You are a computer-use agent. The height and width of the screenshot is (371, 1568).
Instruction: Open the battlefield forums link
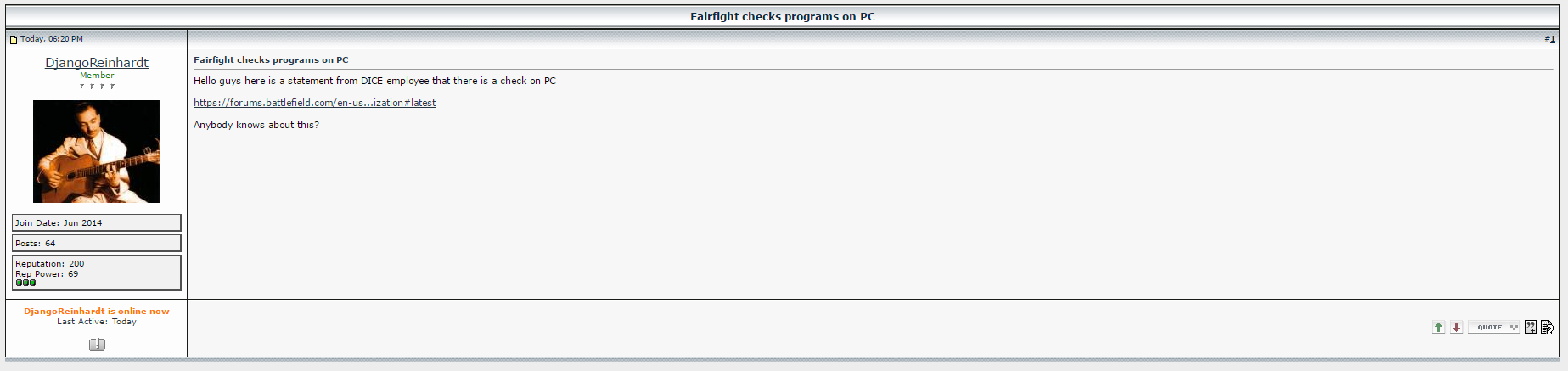[x=314, y=103]
